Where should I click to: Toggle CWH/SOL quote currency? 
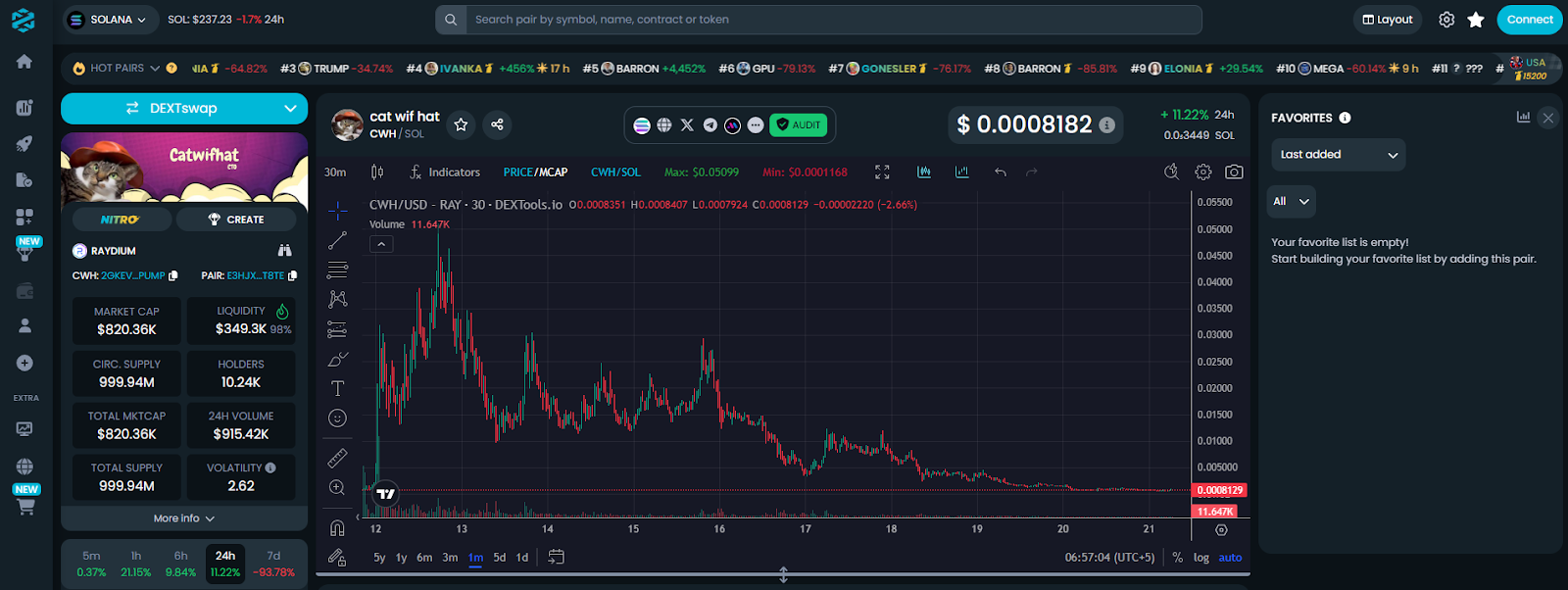[x=615, y=172]
